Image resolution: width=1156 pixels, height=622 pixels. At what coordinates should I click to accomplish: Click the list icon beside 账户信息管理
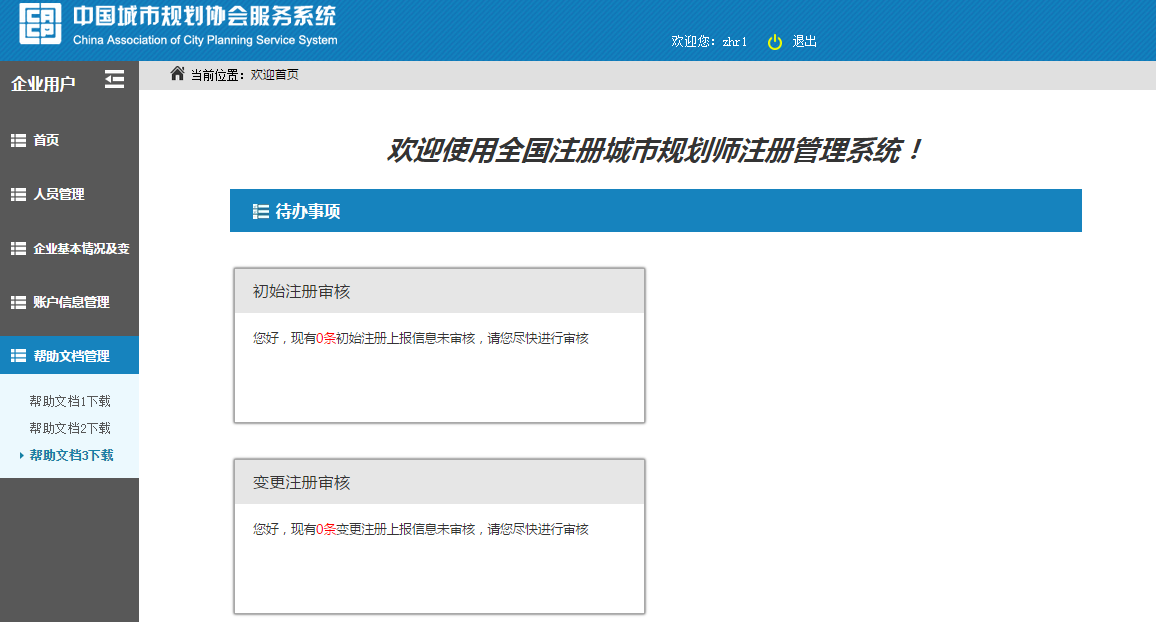pyautogui.click(x=18, y=303)
